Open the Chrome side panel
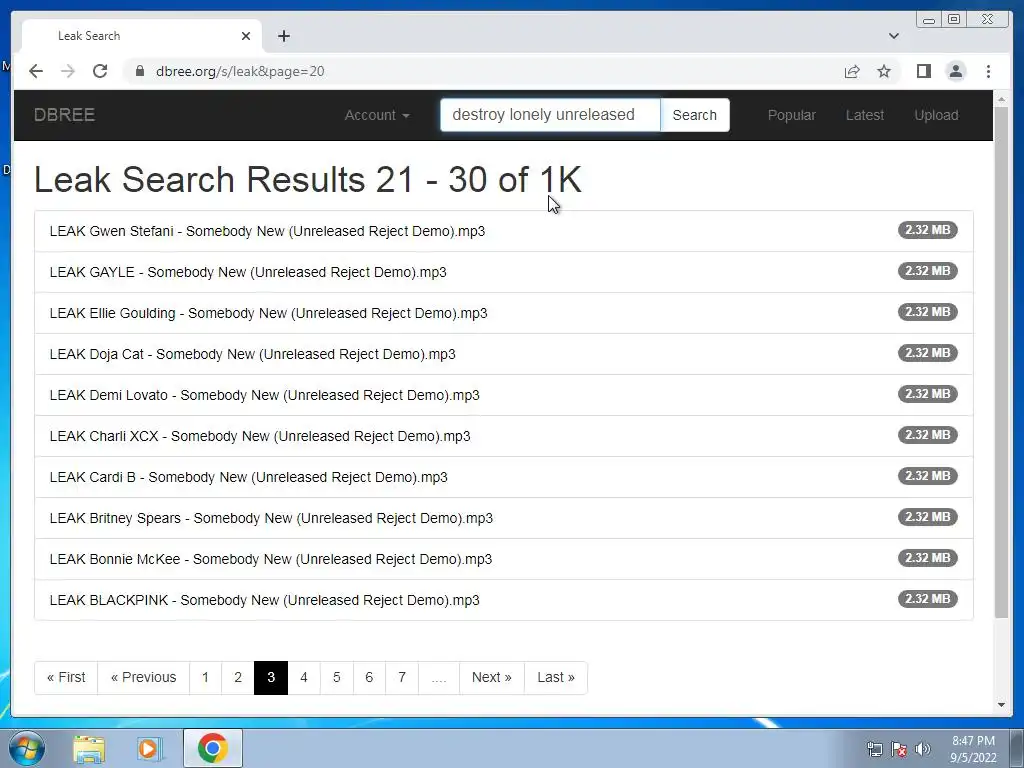 click(923, 71)
